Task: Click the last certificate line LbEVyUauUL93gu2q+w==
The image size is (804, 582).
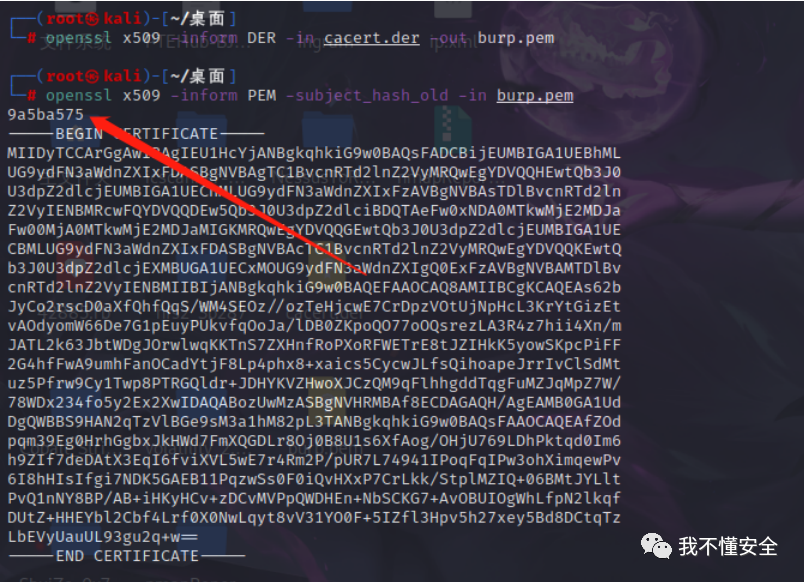Action: pos(103,537)
